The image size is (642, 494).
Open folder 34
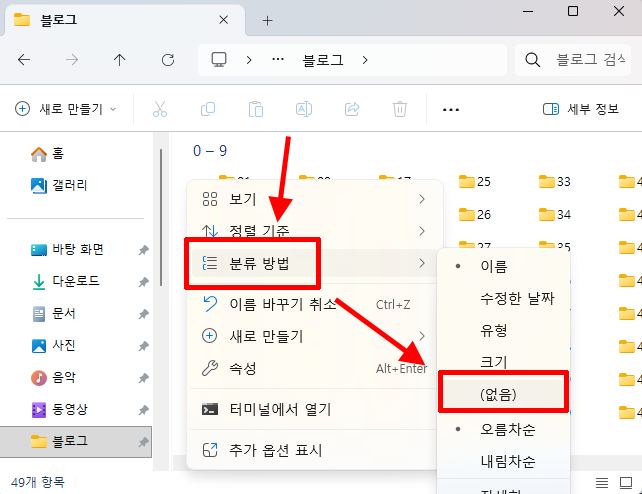click(x=555, y=214)
